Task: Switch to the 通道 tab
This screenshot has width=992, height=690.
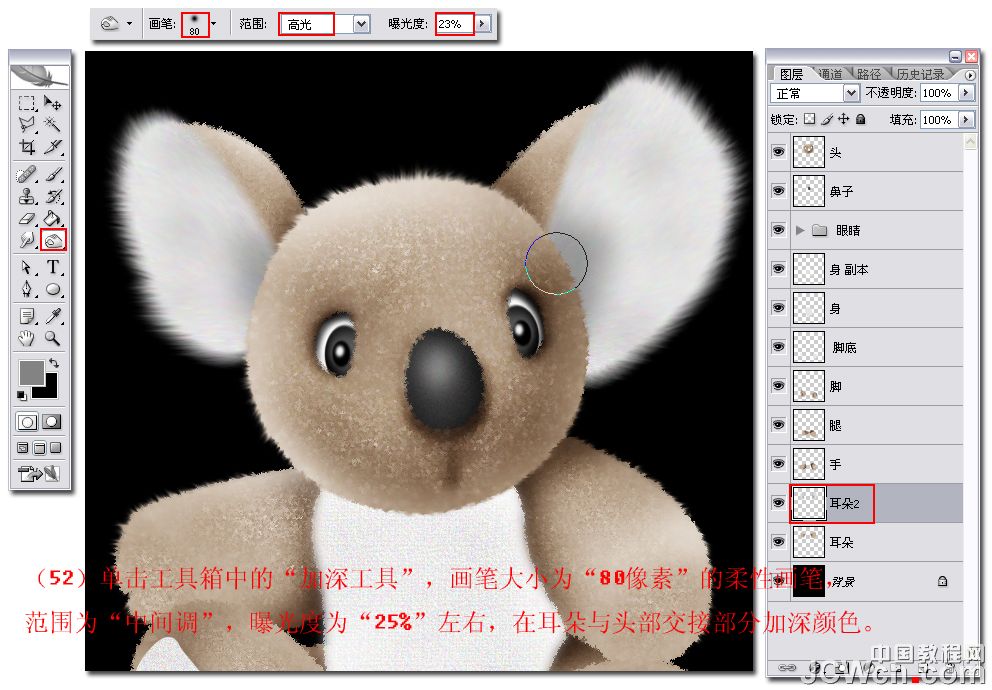Action: (830, 74)
